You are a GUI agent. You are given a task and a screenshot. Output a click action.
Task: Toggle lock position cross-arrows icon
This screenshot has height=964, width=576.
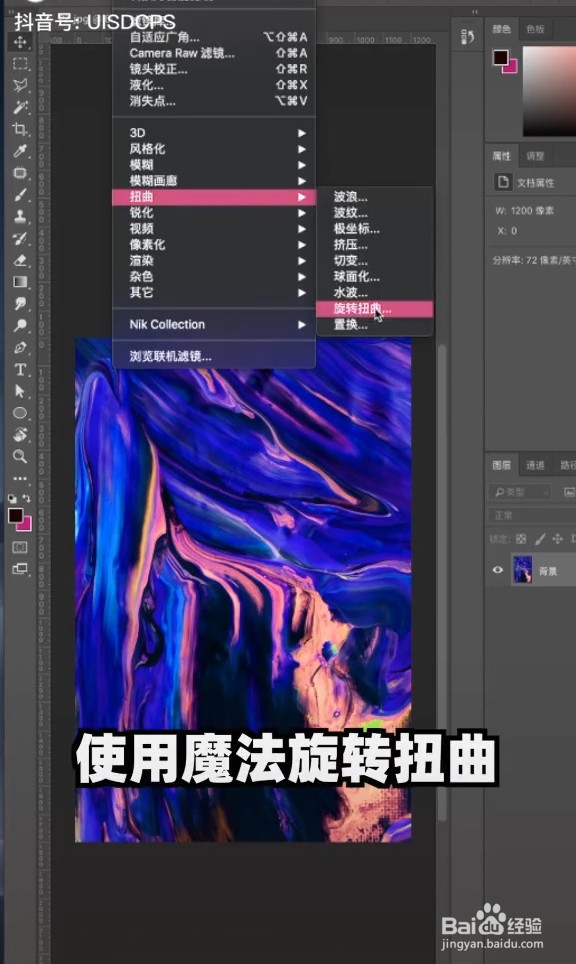pyautogui.click(x=557, y=539)
